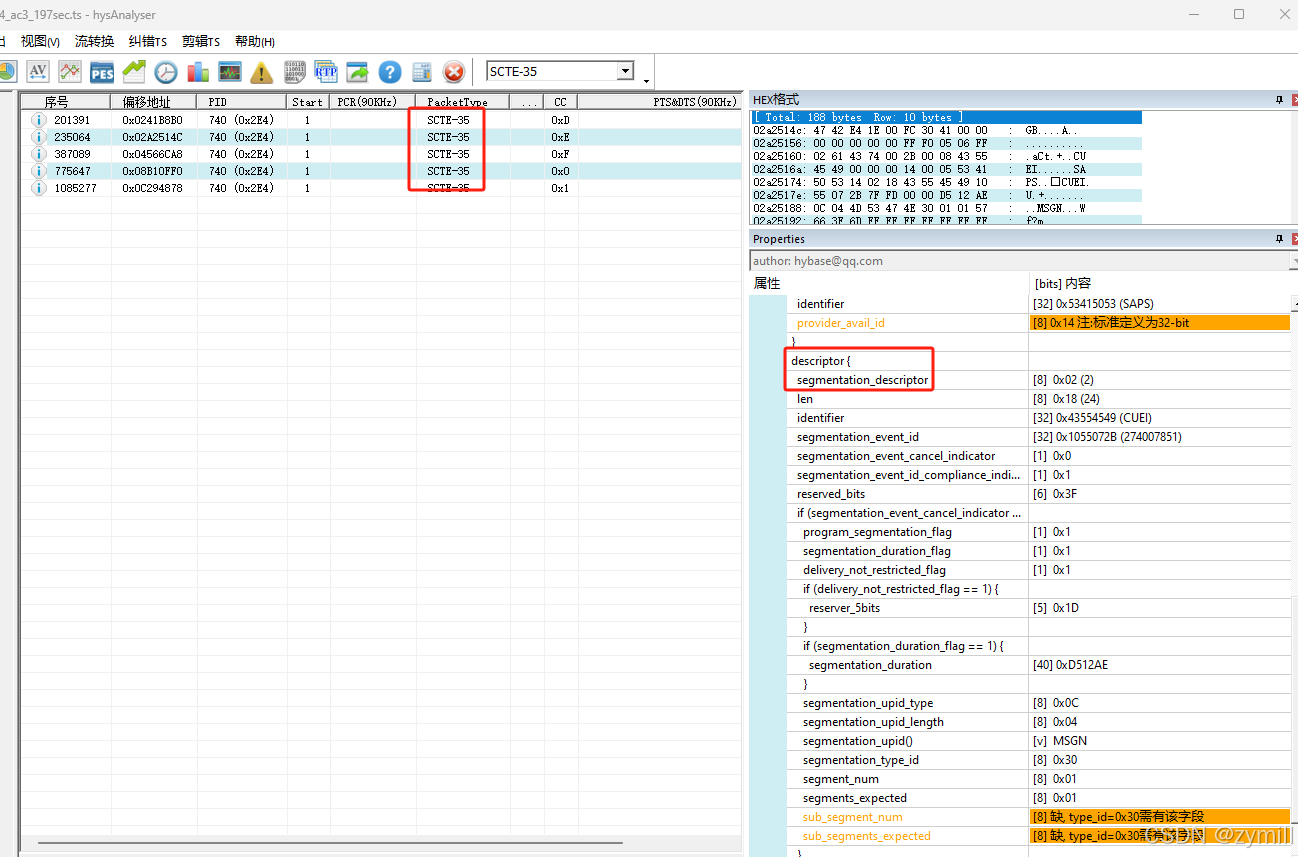Open the SCTE-35 filter combo box

pos(560,71)
